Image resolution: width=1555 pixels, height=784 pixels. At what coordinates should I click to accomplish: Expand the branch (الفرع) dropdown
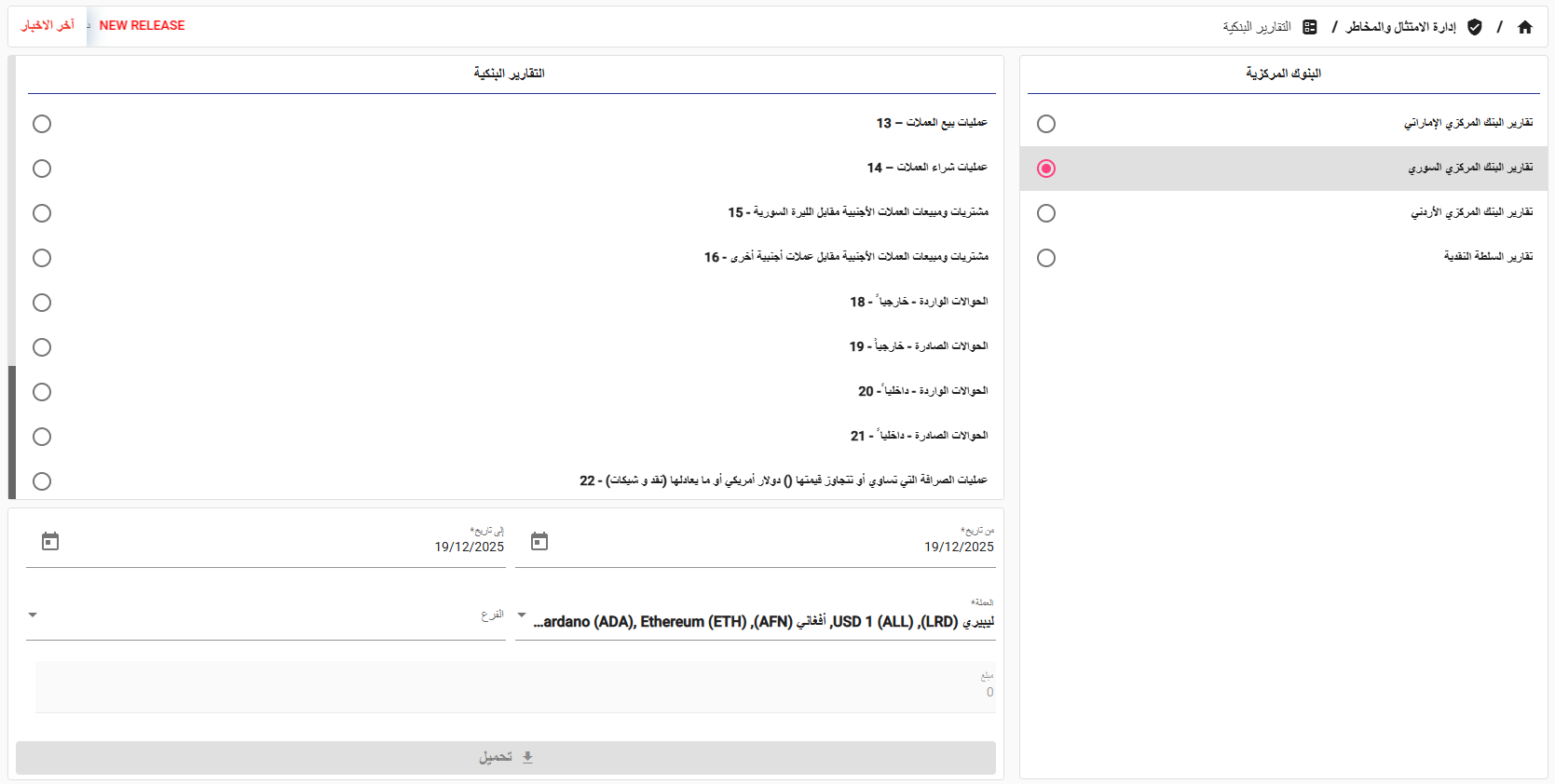(33, 615)
